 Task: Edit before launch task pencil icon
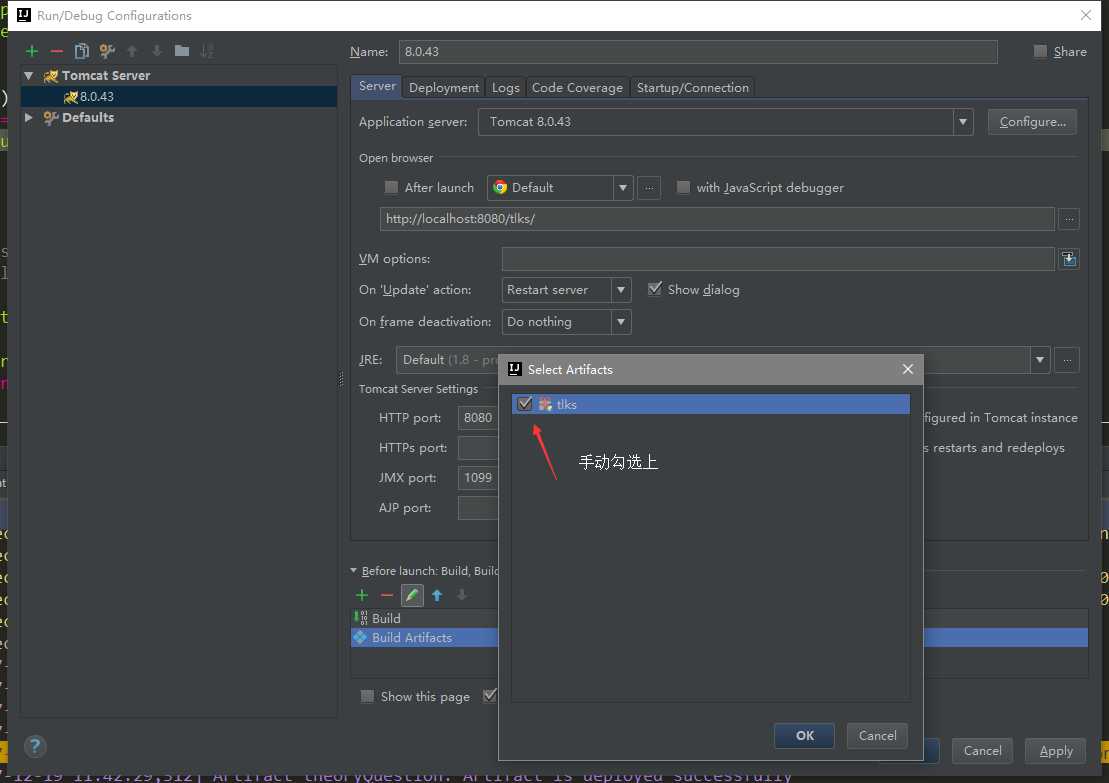pos(412,596)
